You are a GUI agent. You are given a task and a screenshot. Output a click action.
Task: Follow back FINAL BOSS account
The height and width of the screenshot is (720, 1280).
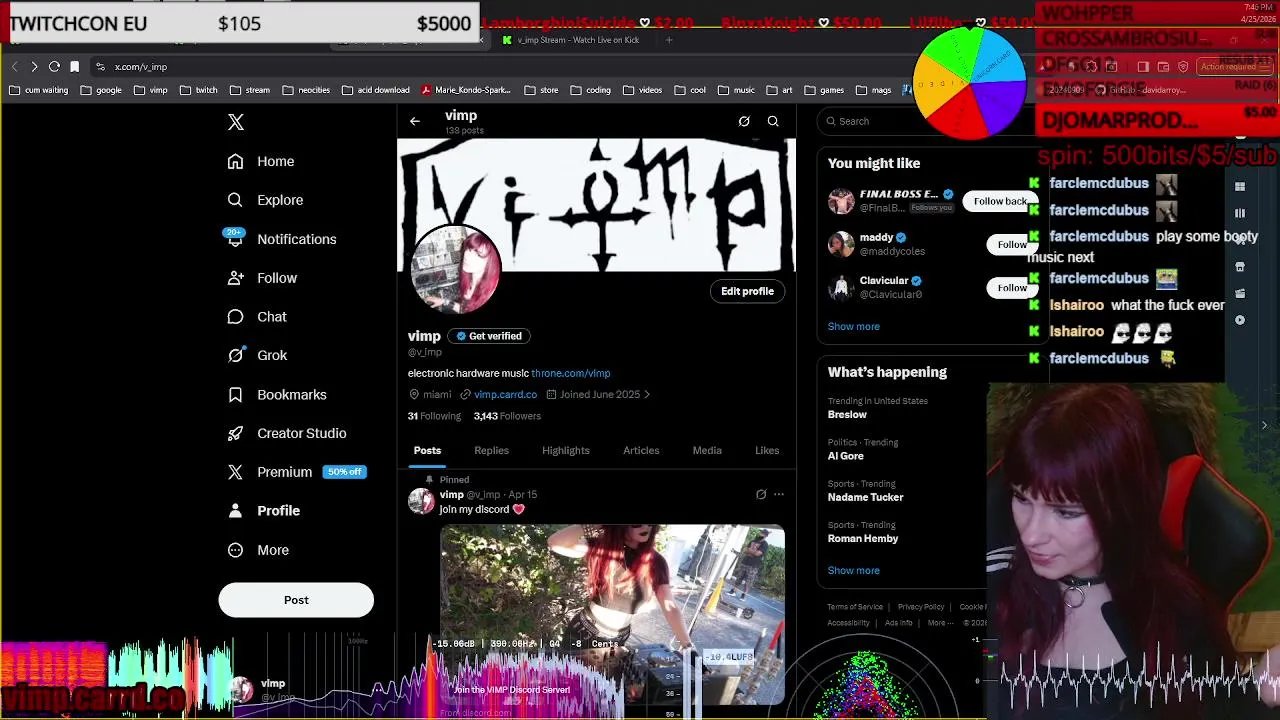[x=1000, y=201]
